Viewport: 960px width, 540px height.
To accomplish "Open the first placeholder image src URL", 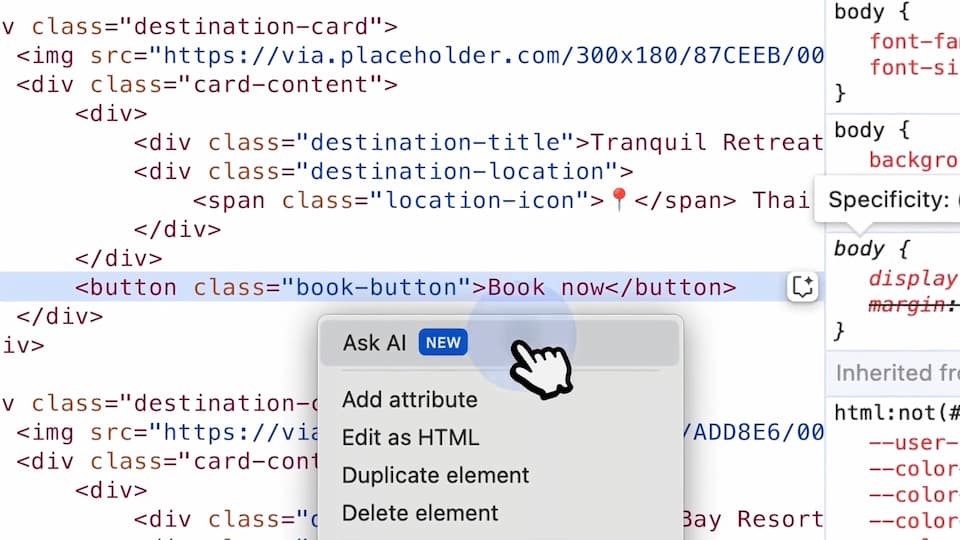I will (x=492, y=56).
